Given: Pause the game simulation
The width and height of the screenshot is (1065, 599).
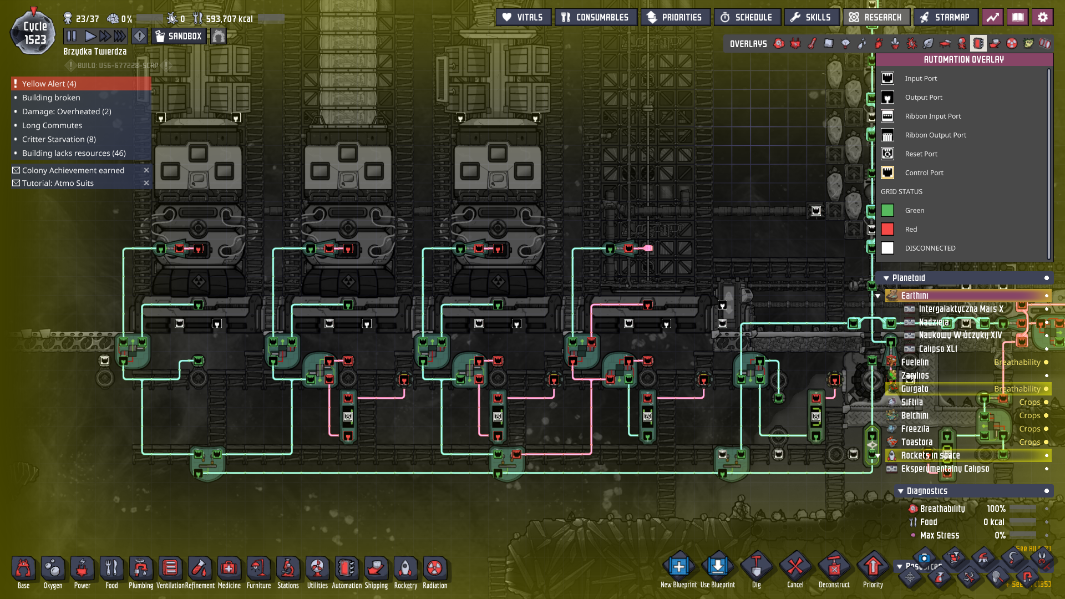Looking at the screenshot, I should click(71, 36).
